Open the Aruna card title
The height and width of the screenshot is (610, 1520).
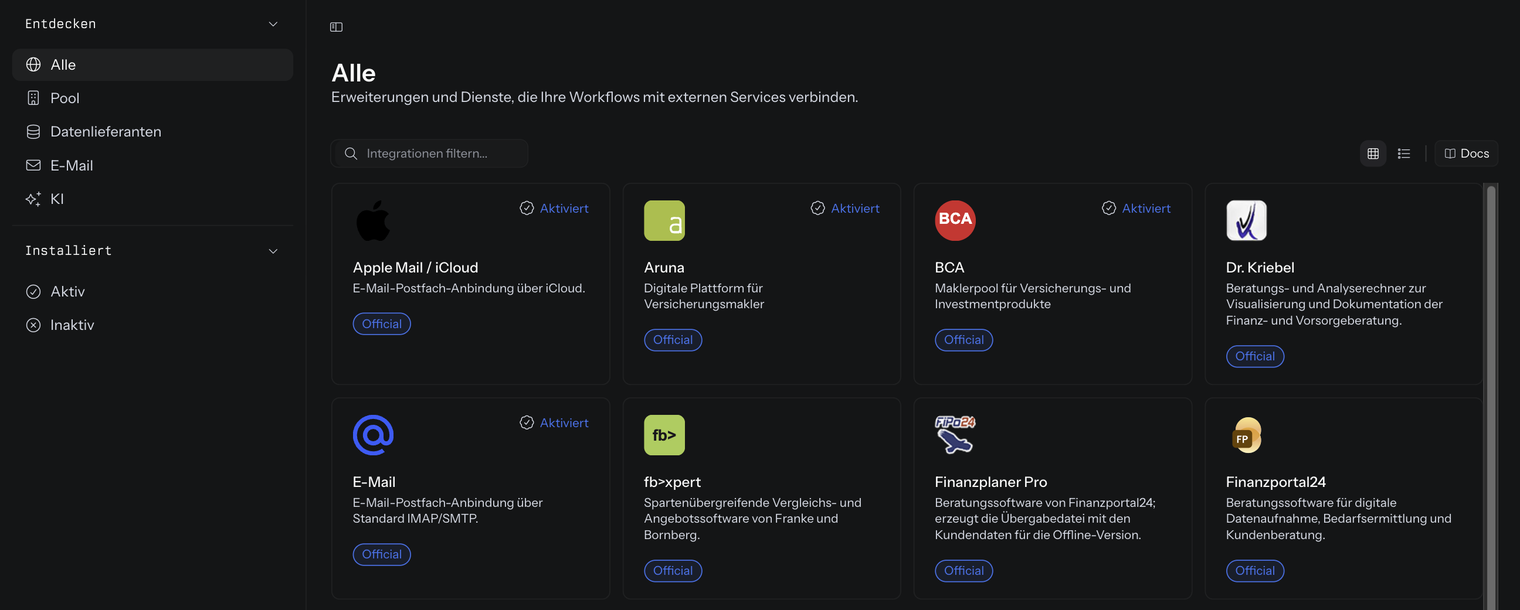[664, 268]
